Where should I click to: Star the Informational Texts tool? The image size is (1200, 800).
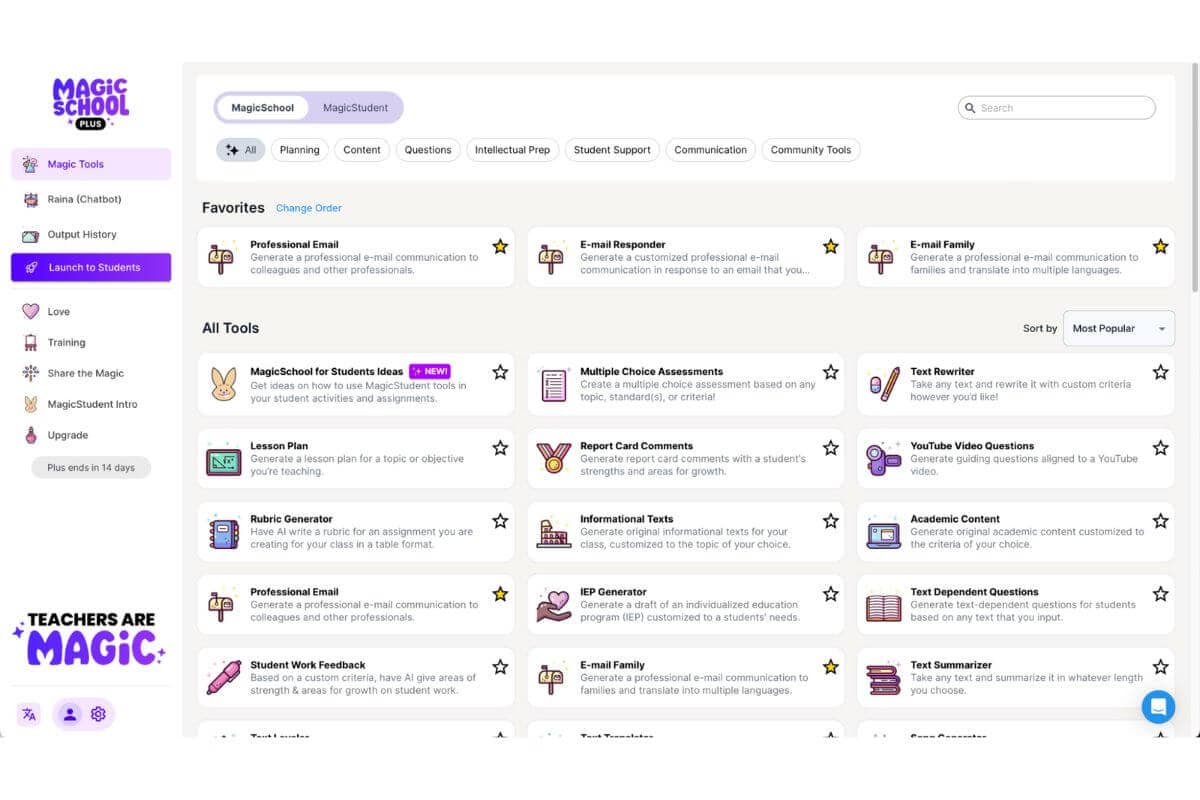coord(830,521)
